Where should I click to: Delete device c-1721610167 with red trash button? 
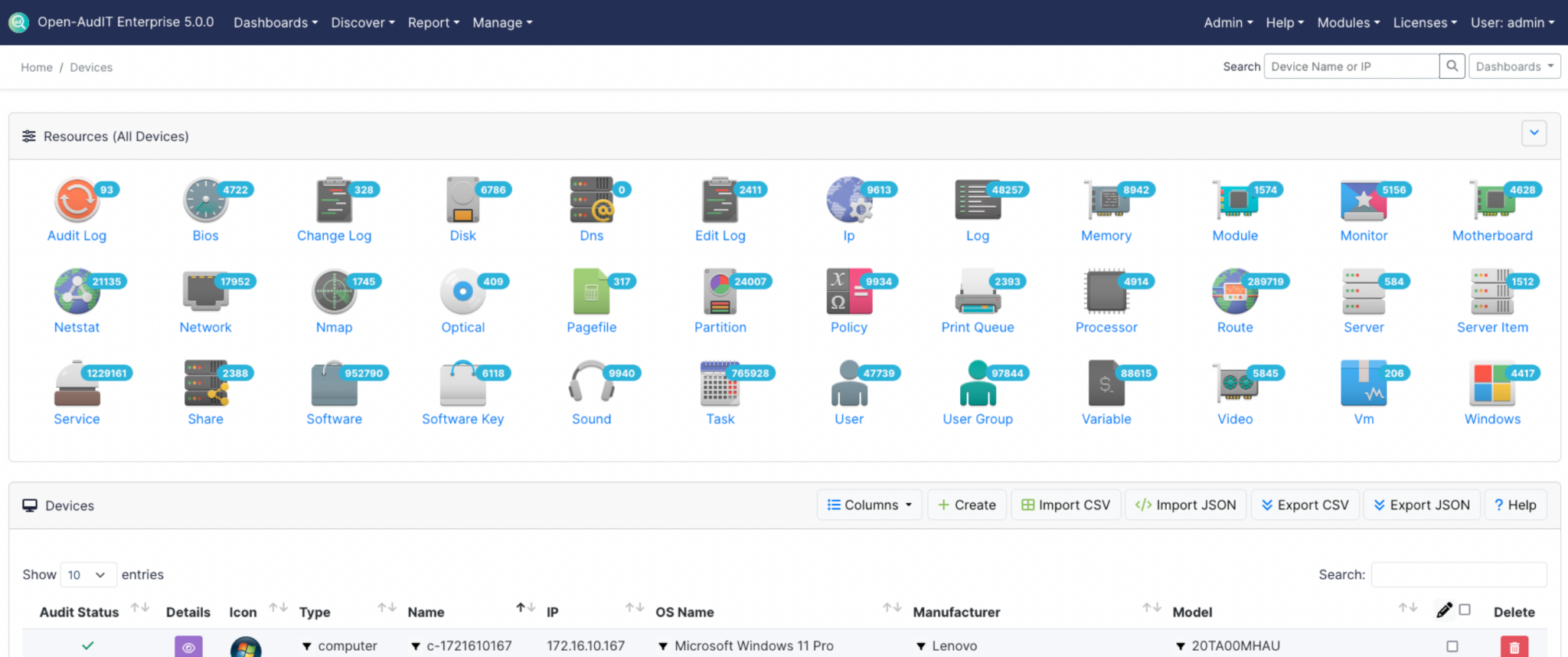point(1514,646)
